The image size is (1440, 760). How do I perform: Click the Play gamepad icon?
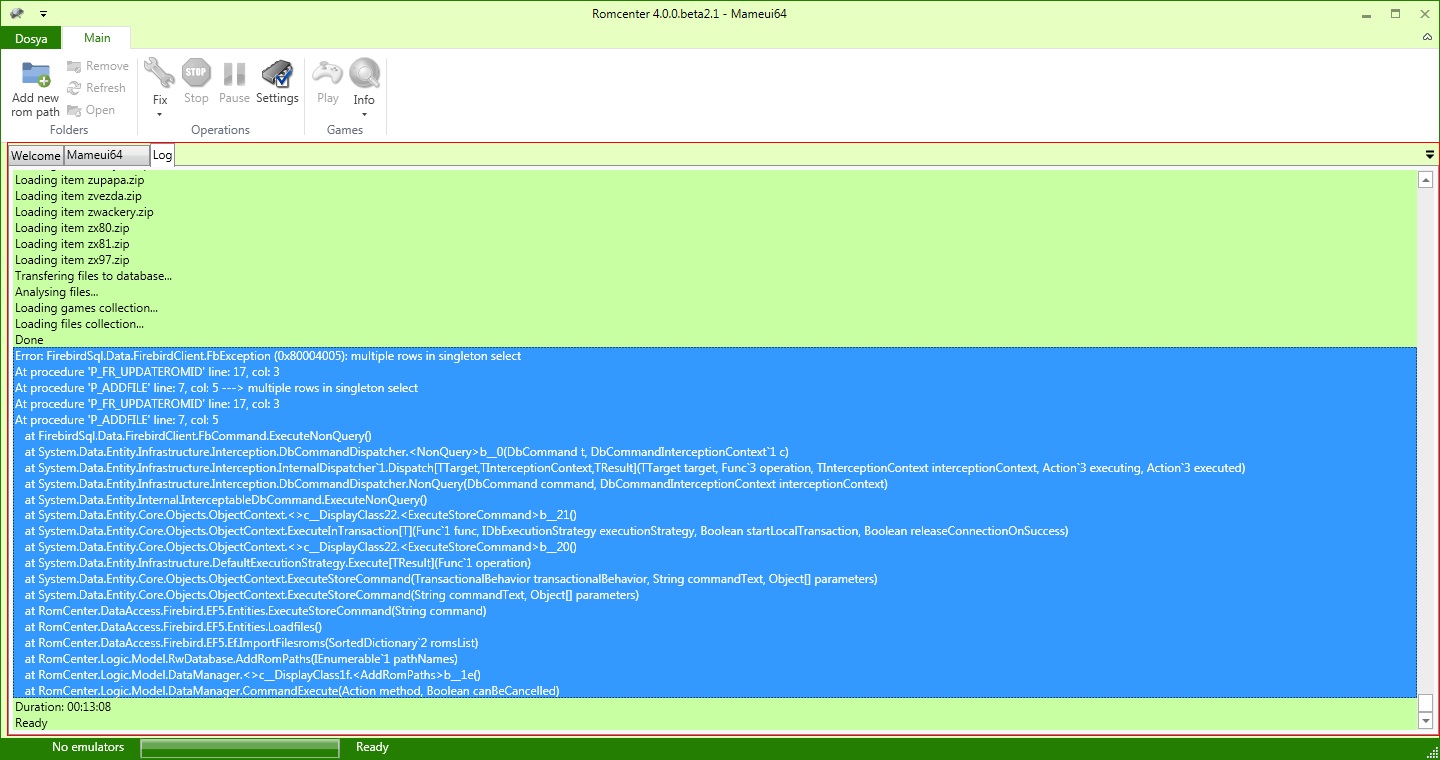point(327,74)
